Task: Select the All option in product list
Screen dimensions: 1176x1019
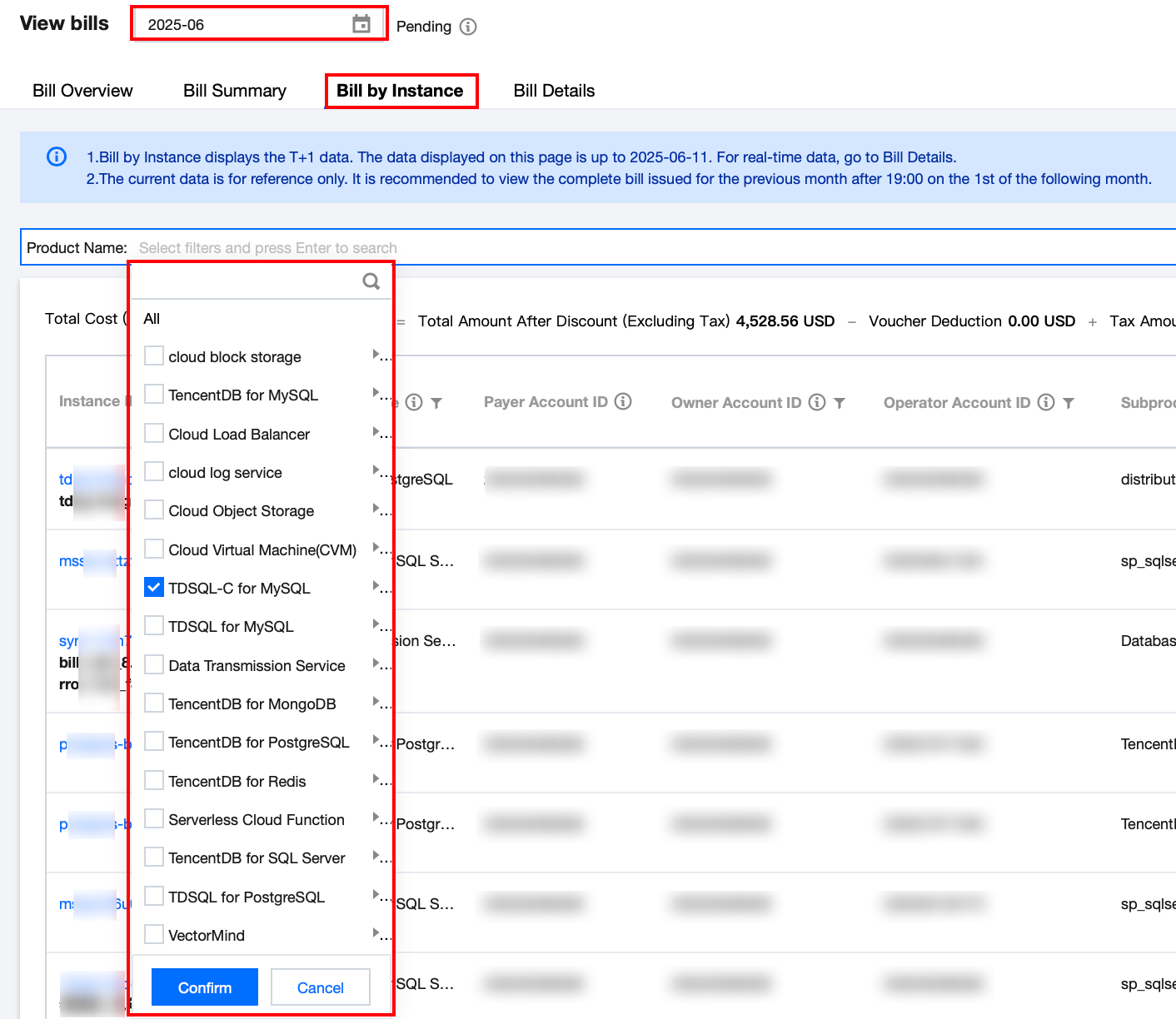Action: pos(152,319)
